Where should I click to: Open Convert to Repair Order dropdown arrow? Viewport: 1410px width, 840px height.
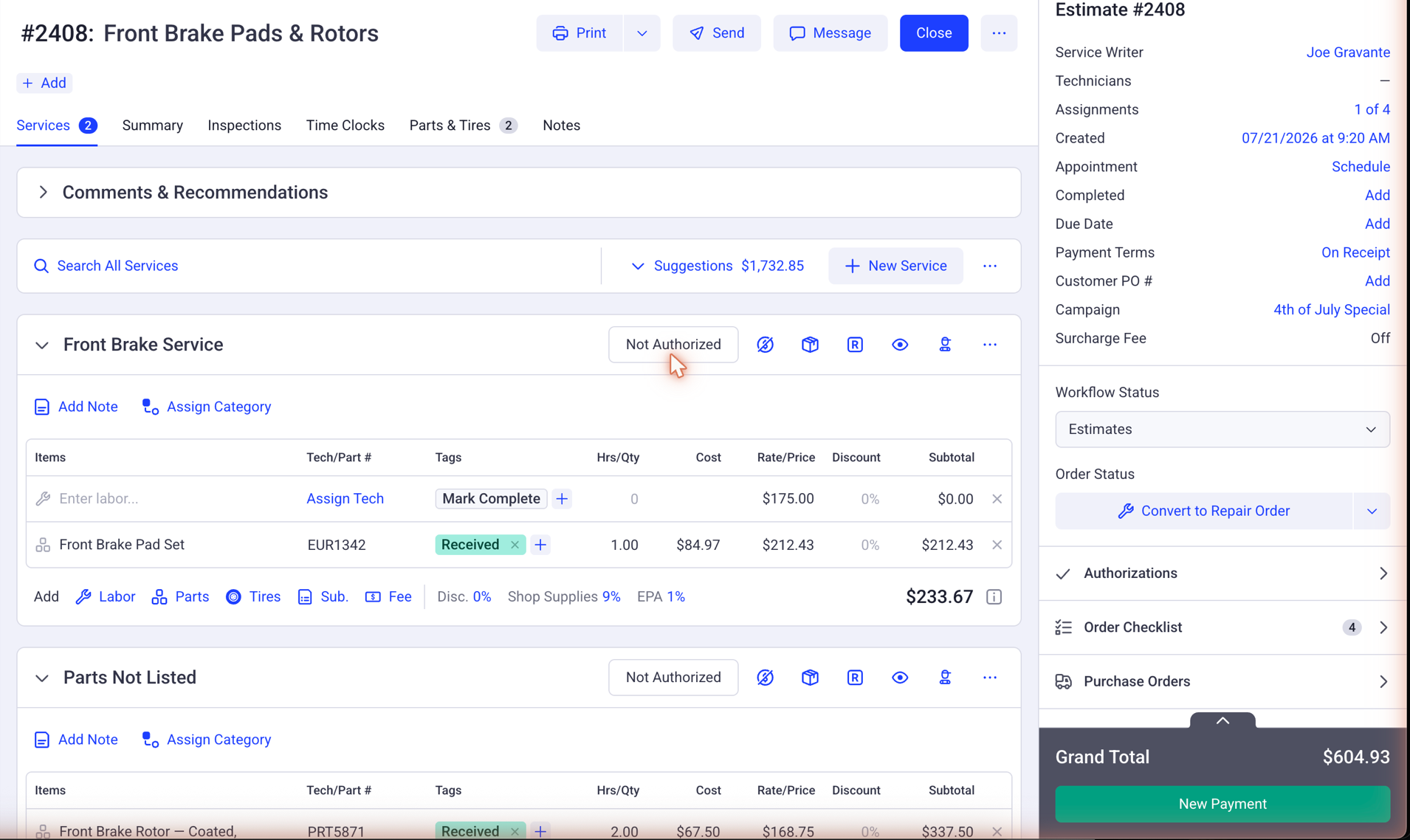click(1372, 511)
